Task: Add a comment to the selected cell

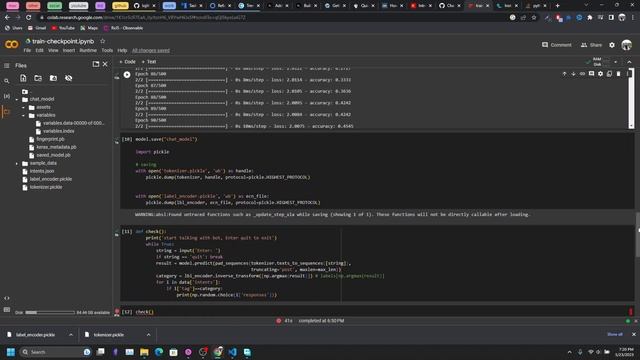Action: tap(591, 74)
